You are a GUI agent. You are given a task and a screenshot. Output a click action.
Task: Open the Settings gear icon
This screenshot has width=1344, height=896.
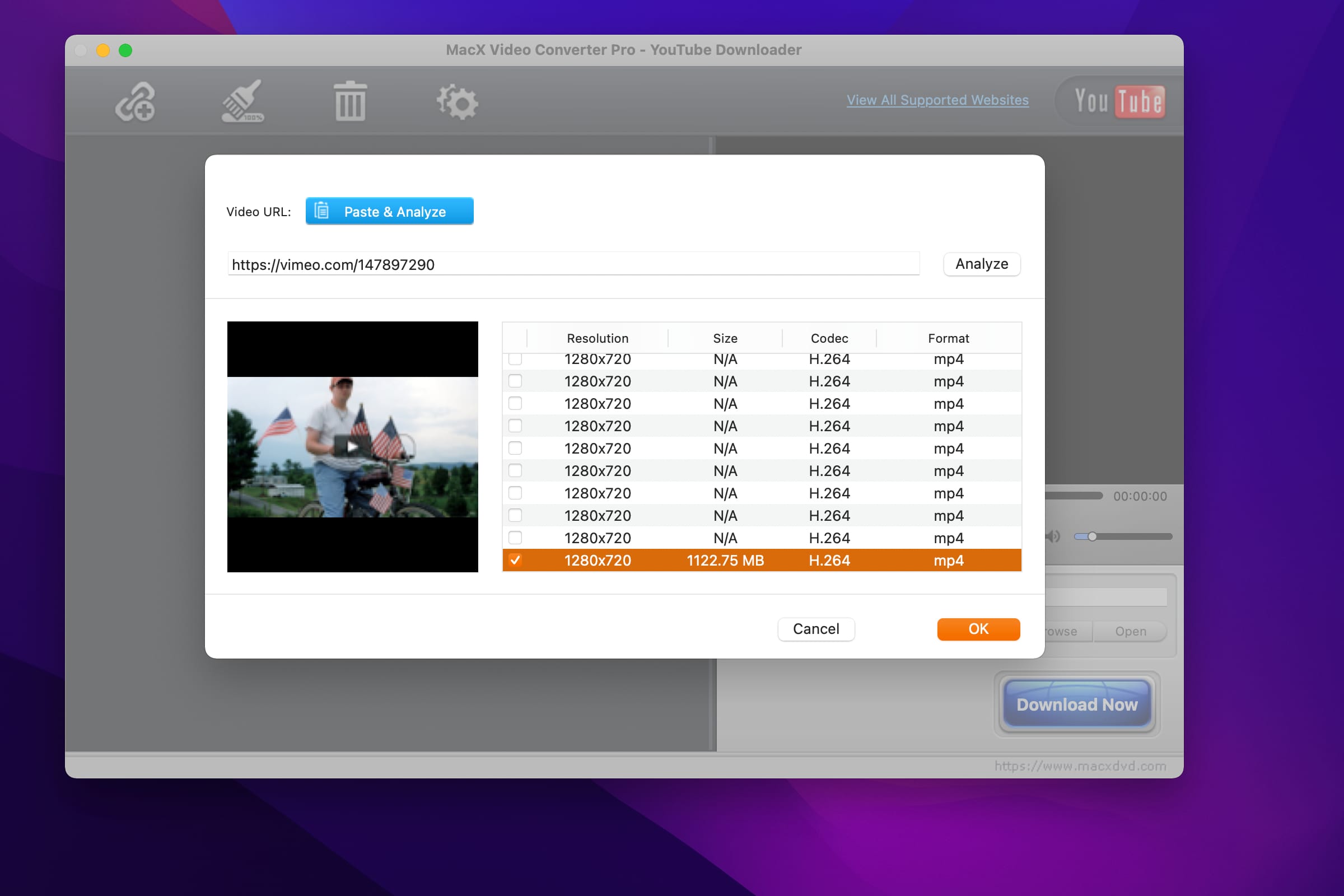pyautogui.click(x=457, y=102)
